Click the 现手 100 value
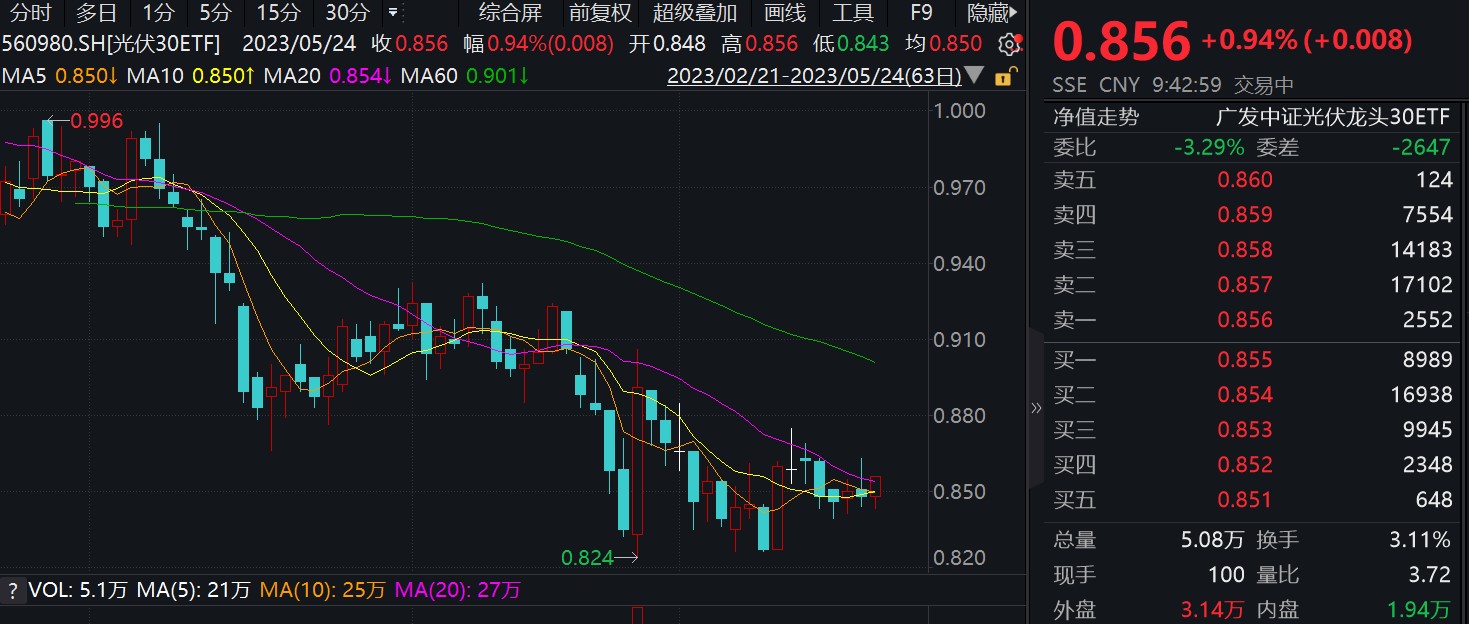1469x624 pixels. click(1226, 575)
